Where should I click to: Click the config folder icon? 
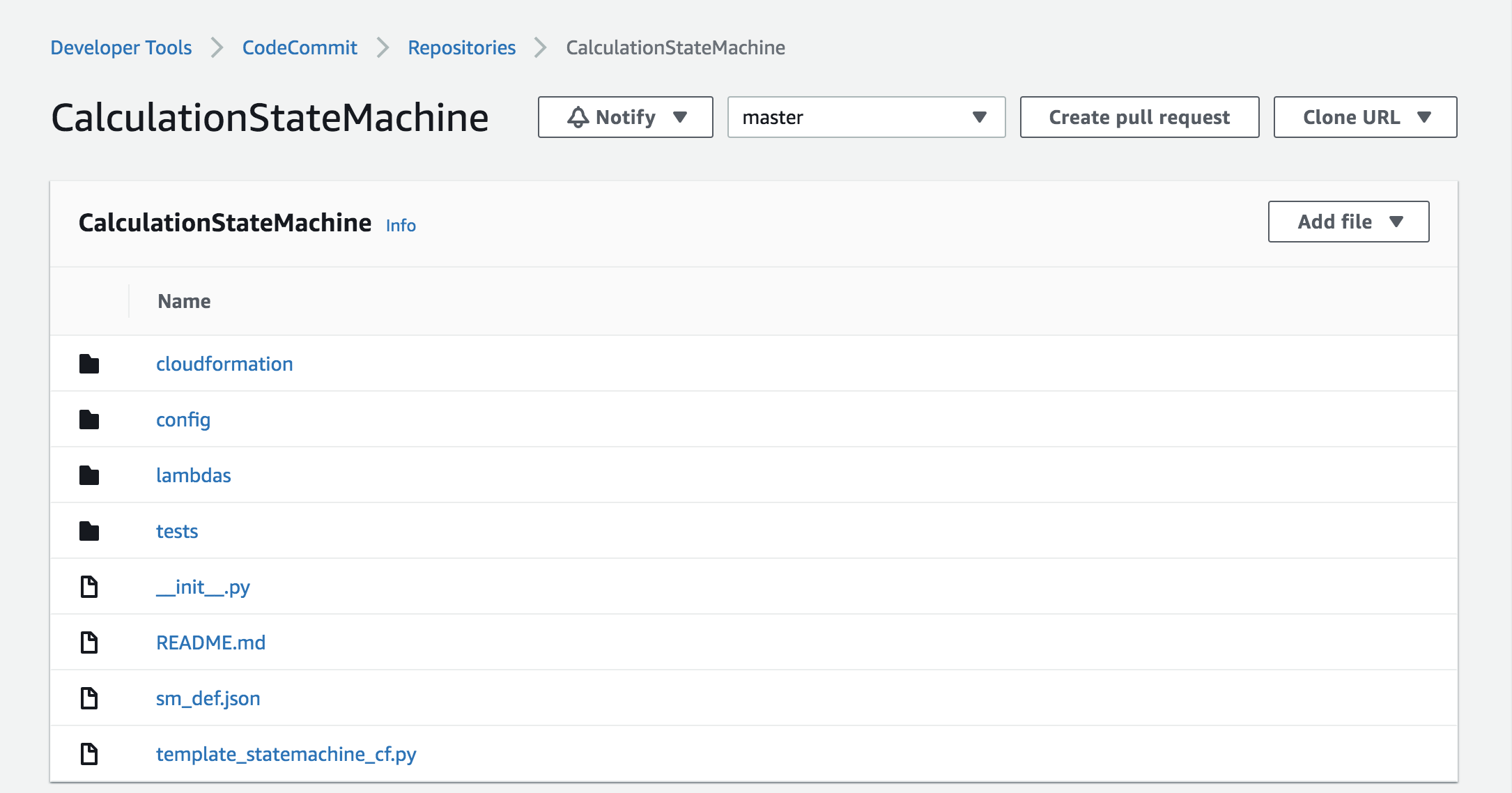[x=89, y=419]
